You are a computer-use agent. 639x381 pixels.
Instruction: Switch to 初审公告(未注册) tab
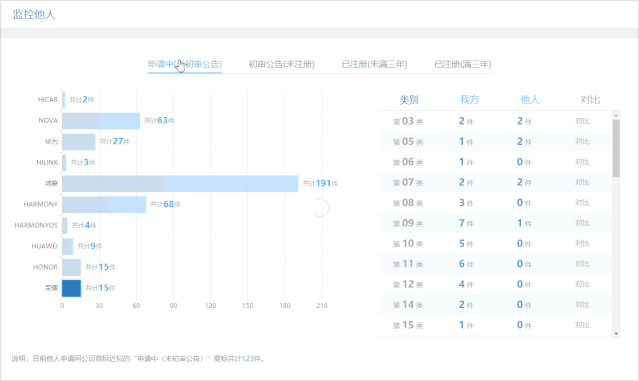pos(282,64)
